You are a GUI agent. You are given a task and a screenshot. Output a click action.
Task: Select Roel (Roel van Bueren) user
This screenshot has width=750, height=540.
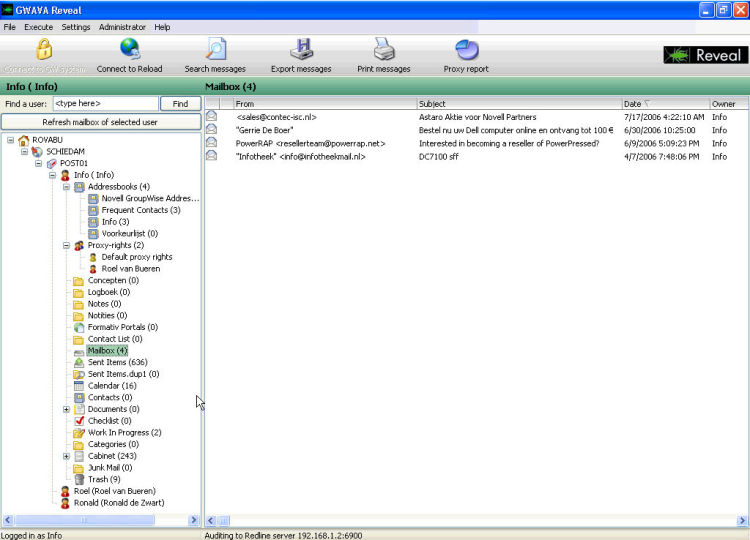pyautogui.click(x=114, y=491)
